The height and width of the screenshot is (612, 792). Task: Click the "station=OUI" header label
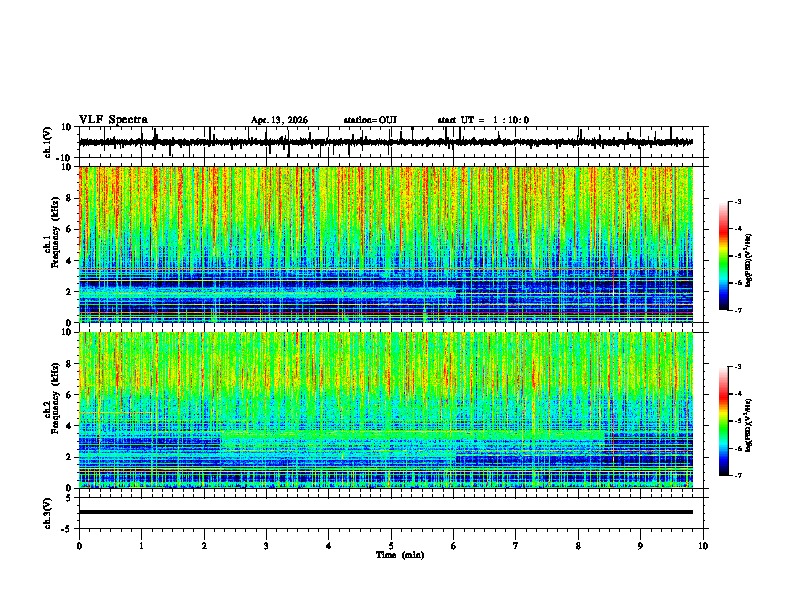click(370, 120)
